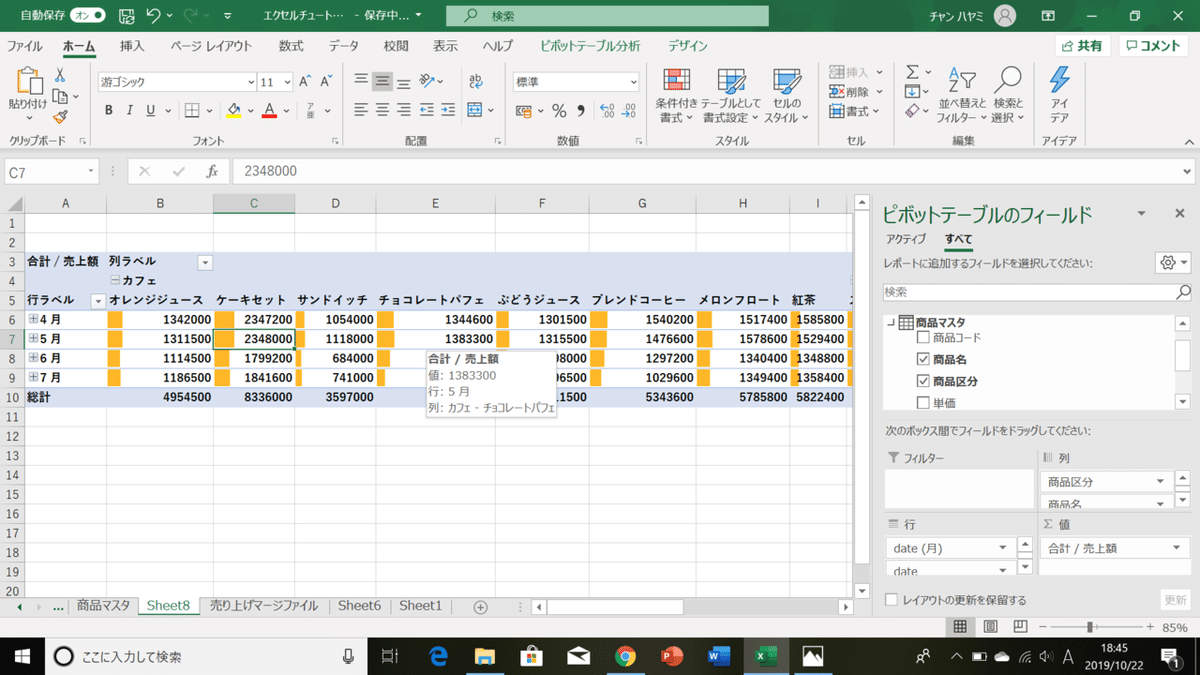Add a new sheet with plus button

click(x=480, y=607)
